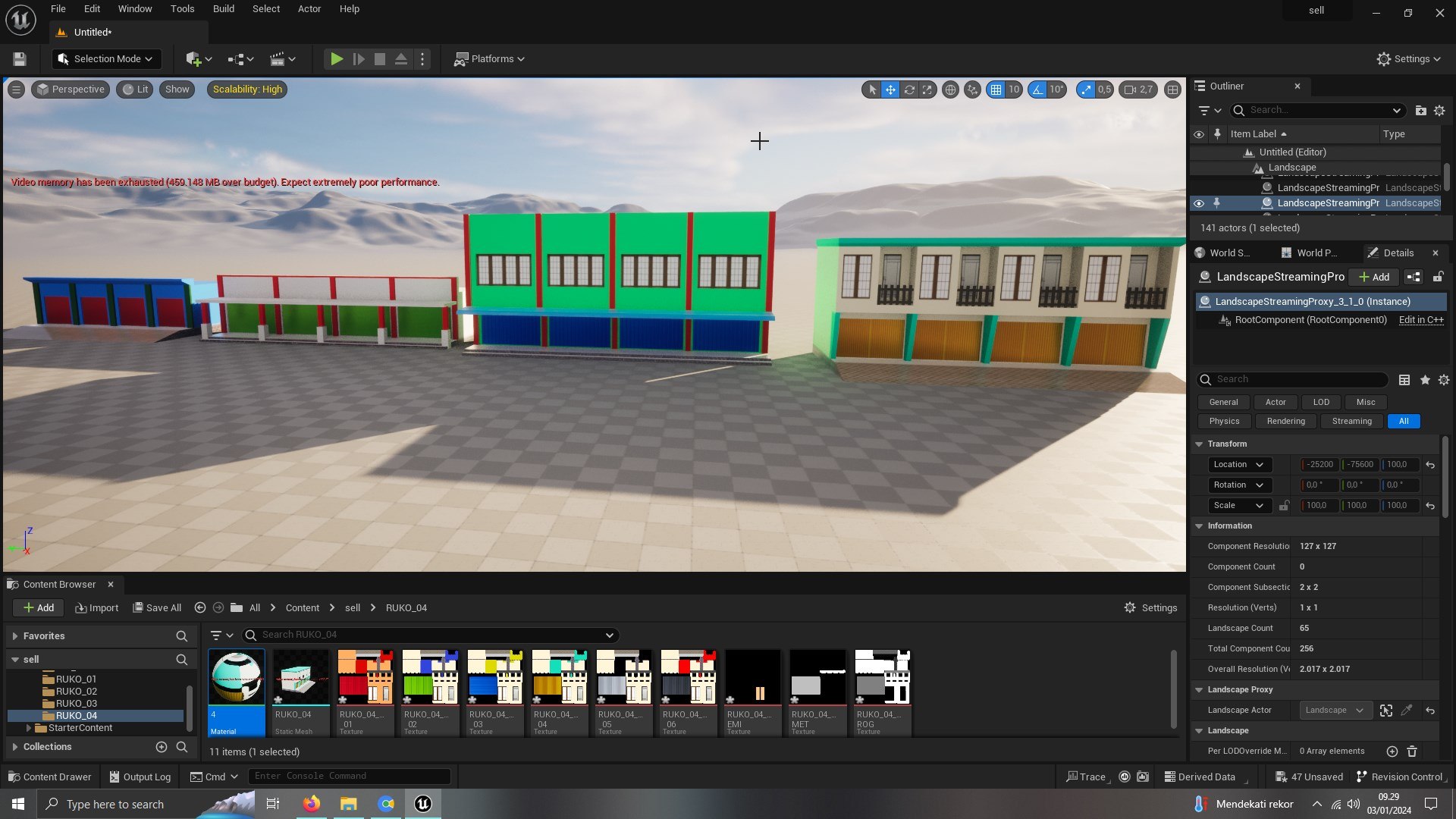The width and height of the screenshot is (1456, 819).
Task: Open the Blueprints toolbar icon
Action: 240,59
